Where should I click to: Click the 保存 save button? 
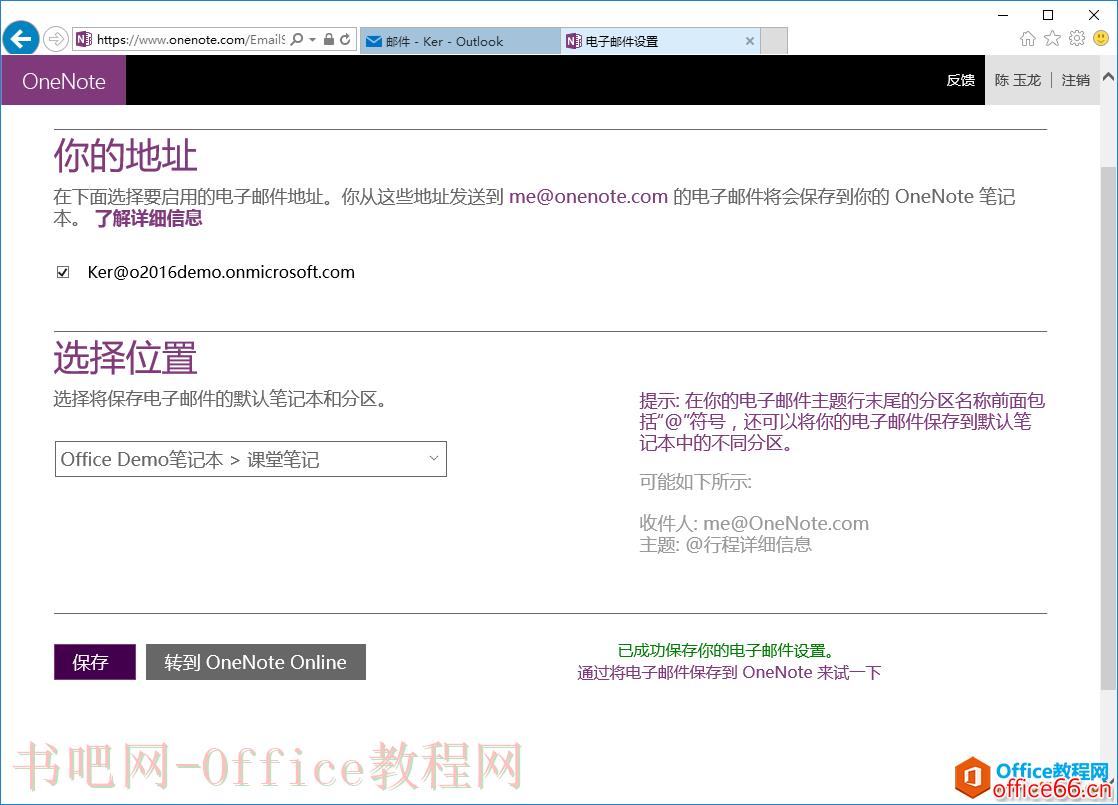coord(95,662)
